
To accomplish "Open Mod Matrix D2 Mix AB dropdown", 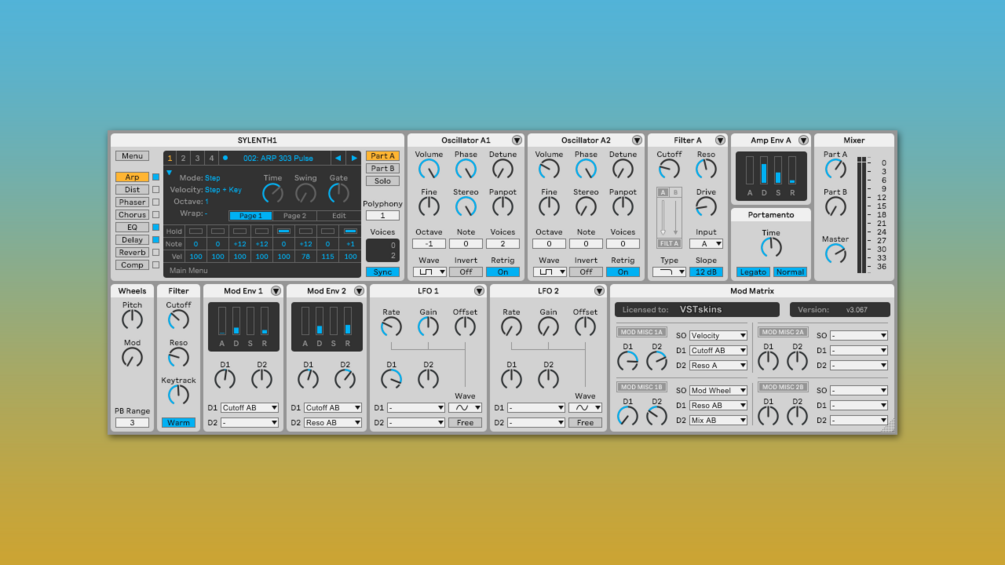I will (x=718, y=420).
